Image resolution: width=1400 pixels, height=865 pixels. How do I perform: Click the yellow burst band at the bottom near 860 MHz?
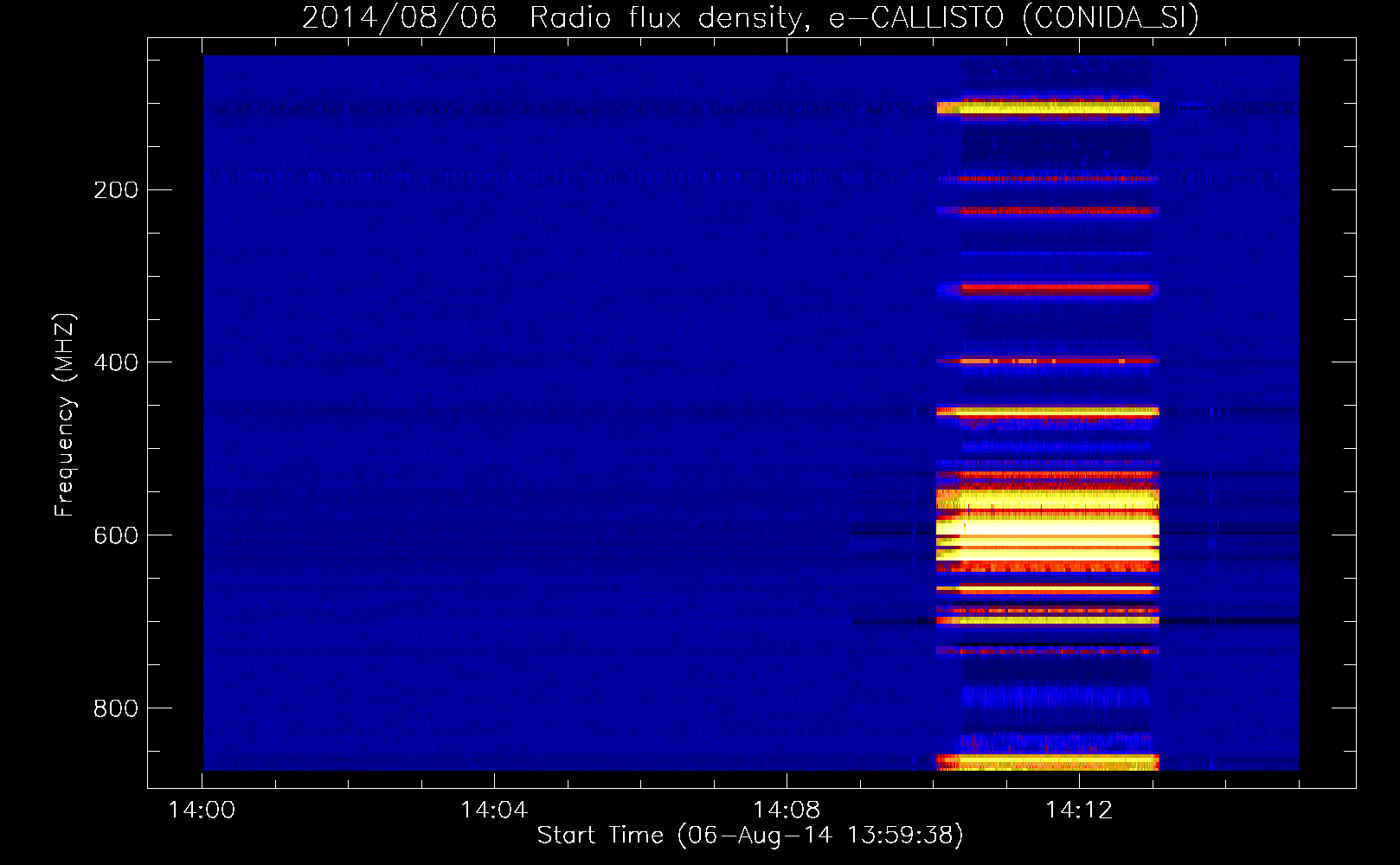[x=1048, y=762]
